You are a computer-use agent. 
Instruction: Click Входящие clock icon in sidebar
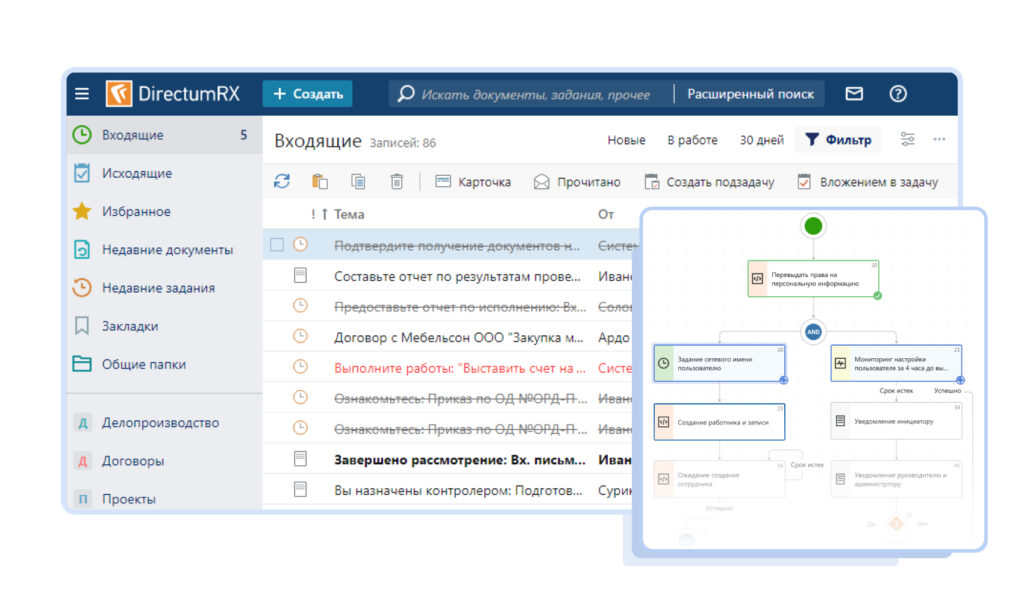tap(82, 135)
